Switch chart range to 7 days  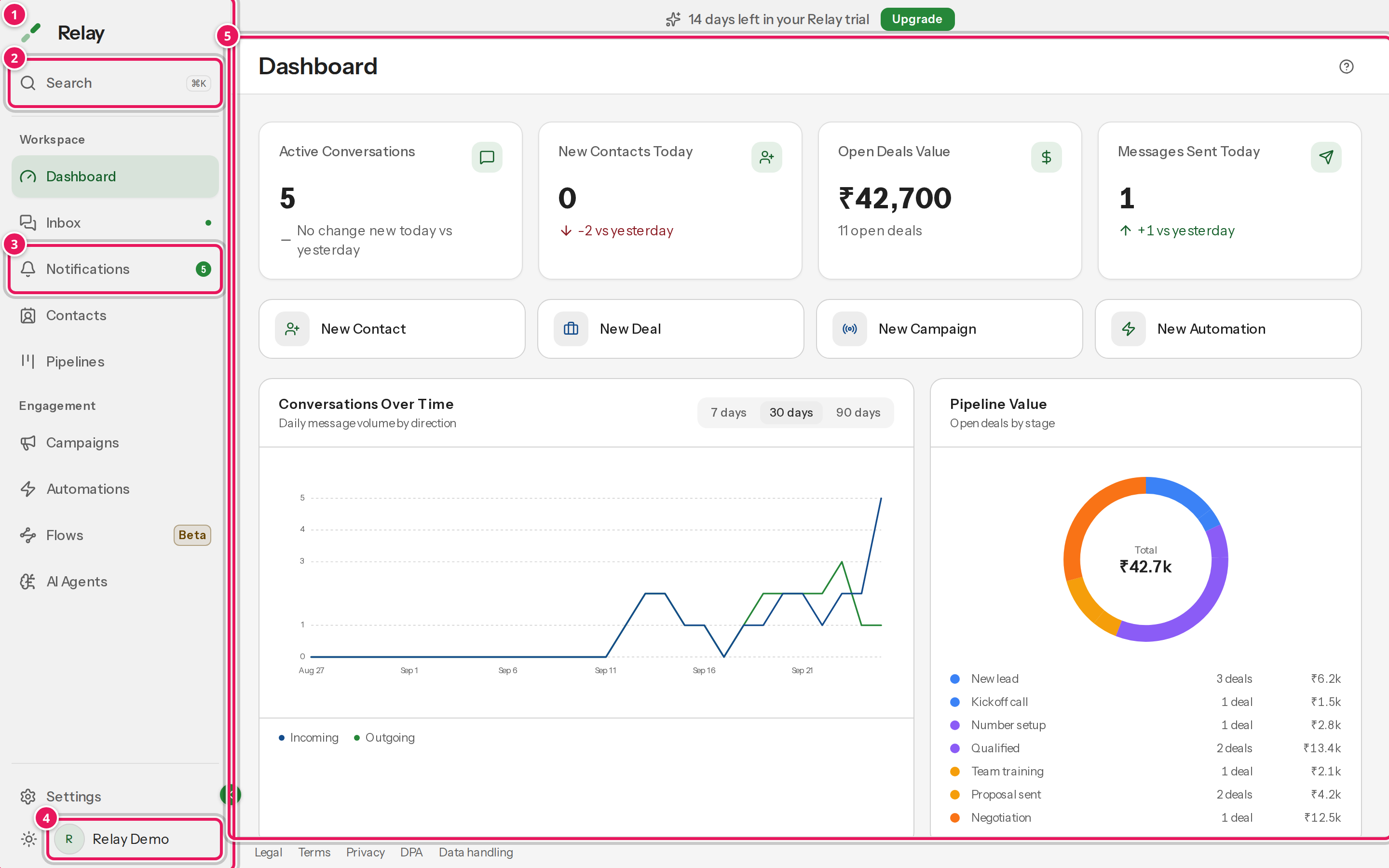(728, 412)
